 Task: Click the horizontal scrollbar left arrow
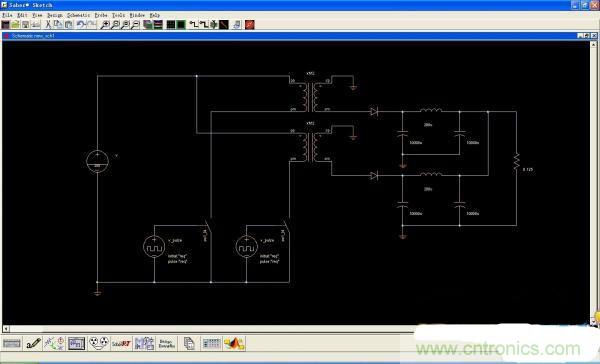point(5,328)
